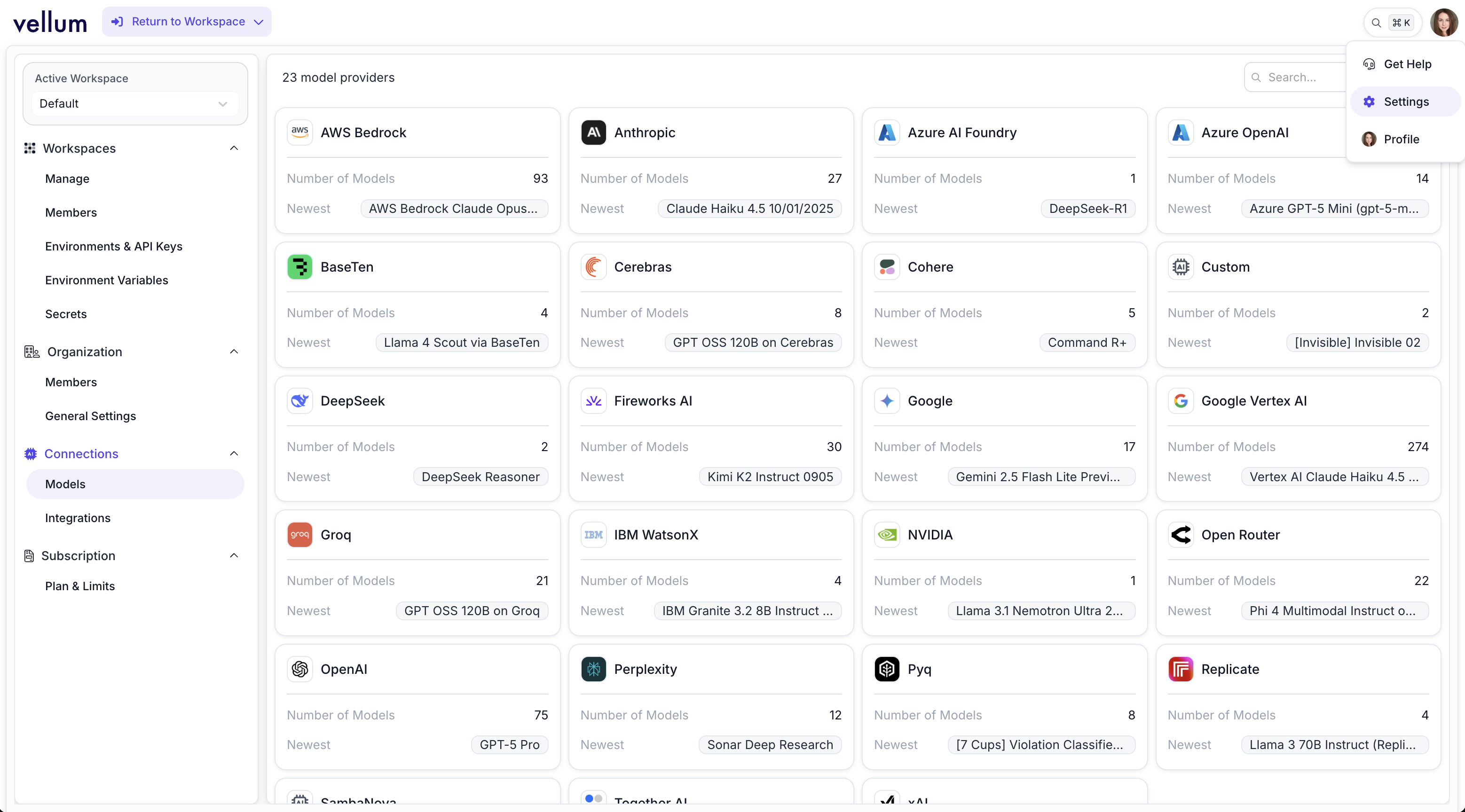
Task: Select Settings from the open menu
Action: pos(1405,101)
